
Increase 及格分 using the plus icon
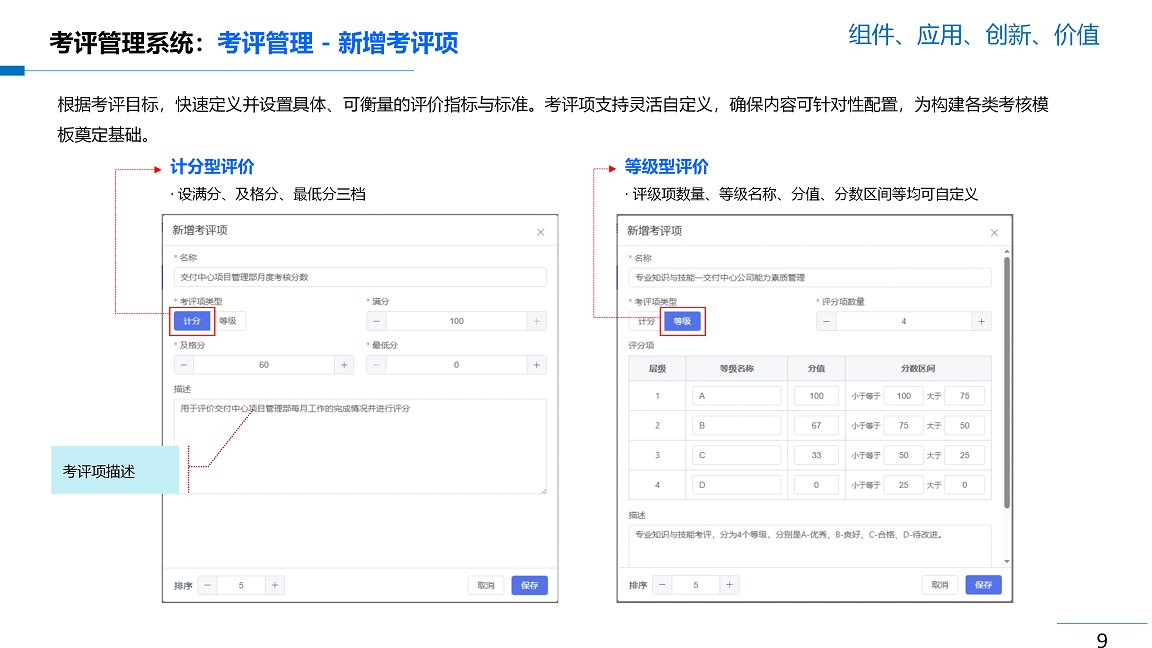[344, 365]
